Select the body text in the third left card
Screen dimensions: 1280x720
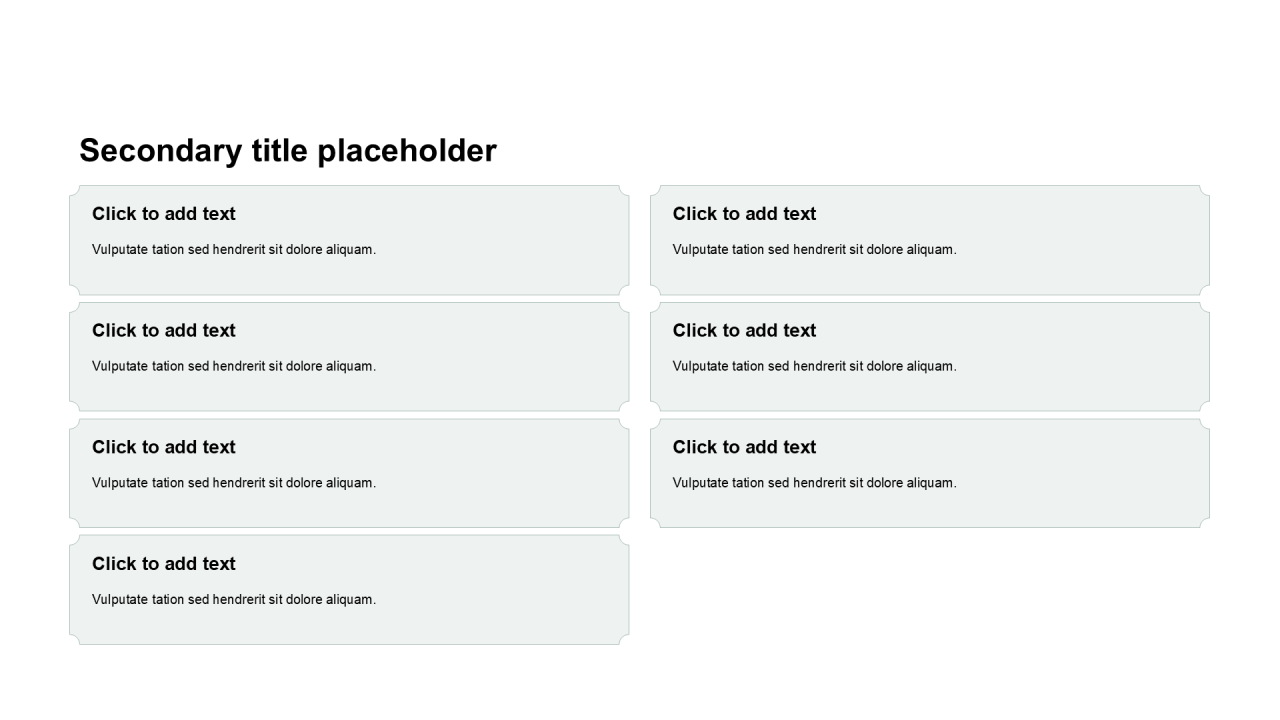pyautogui.click(x=234, y=484)
